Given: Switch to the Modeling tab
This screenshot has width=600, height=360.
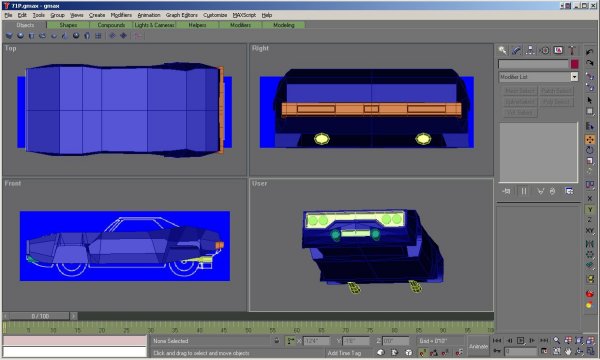Looking at the screenshot, I should pos(284,25).
